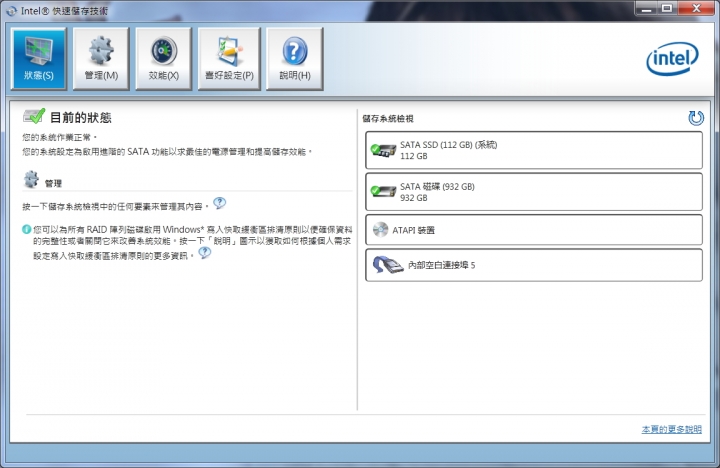Open the 狀態(S) status tab

(39, 58)
